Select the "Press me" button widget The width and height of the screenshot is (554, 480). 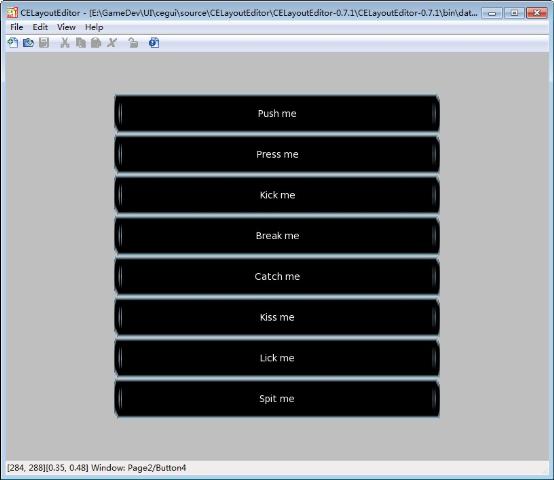(277, 154)
